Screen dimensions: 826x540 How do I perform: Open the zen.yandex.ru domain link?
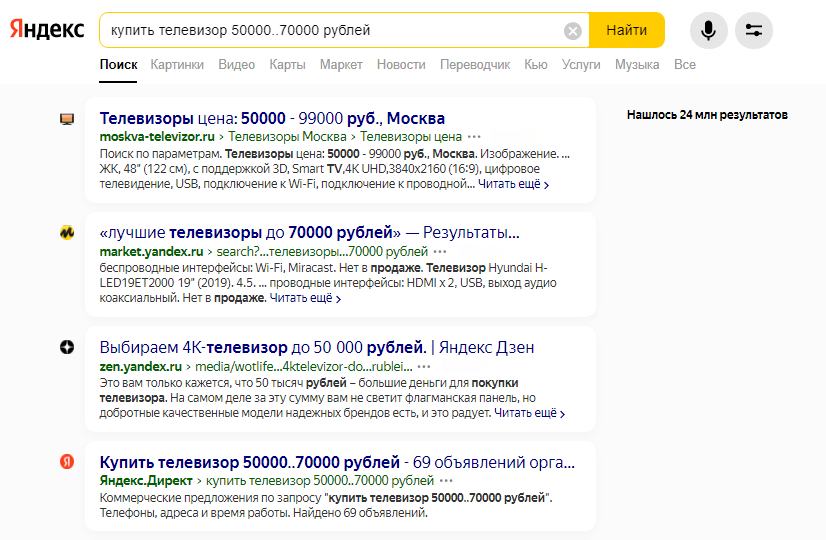tap(141, 367)
